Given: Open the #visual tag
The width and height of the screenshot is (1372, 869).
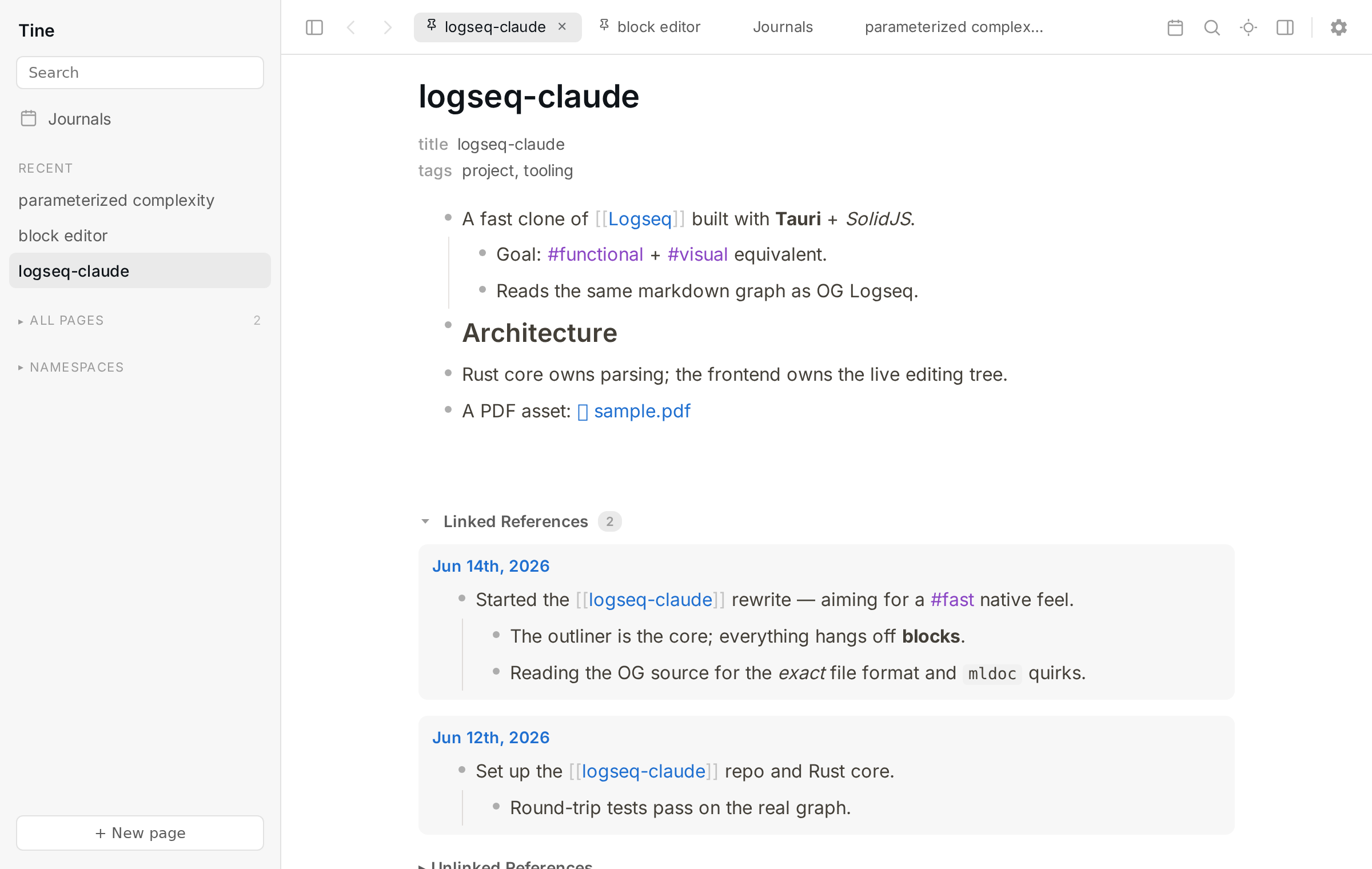Looking at the screenshot, I should tap(697, 254).
